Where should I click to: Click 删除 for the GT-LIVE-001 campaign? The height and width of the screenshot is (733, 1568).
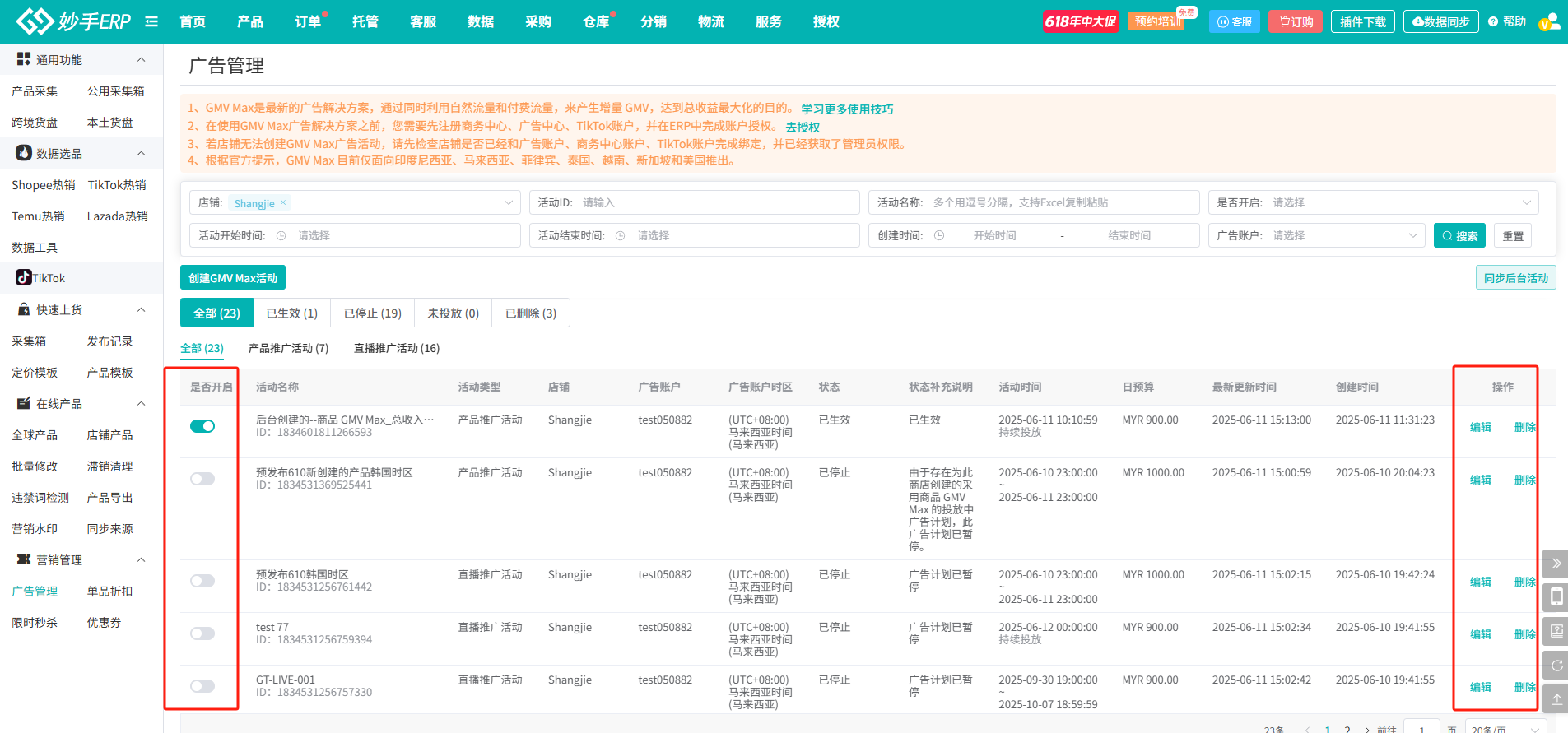pos(1525,687)
